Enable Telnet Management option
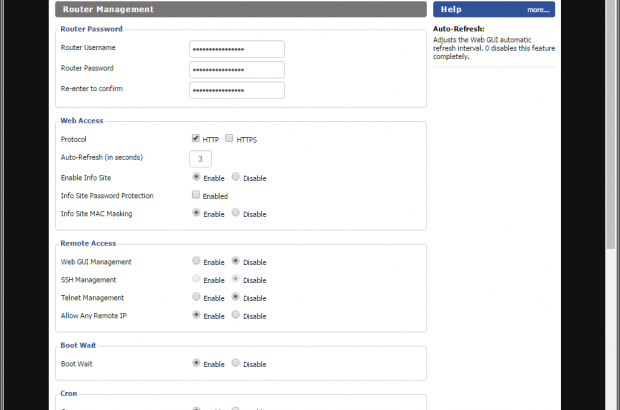The image size is (620, 410). pos(196,297)
